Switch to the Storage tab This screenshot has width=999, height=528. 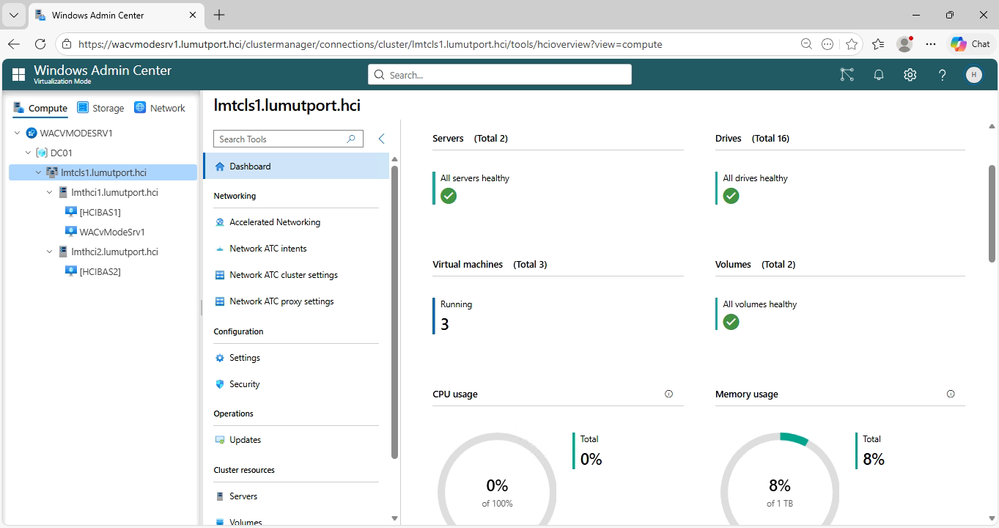tap(101, 108)
